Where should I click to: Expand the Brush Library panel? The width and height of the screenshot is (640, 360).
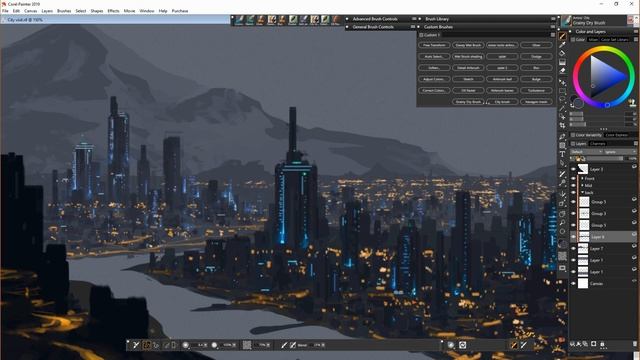point(420,19)
